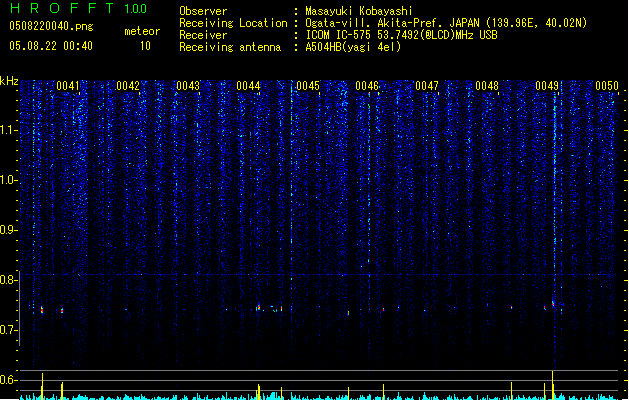The width and height of the screenshot is (629, 400).
Task: Click time marker 0049
Action: click(547, 86)
